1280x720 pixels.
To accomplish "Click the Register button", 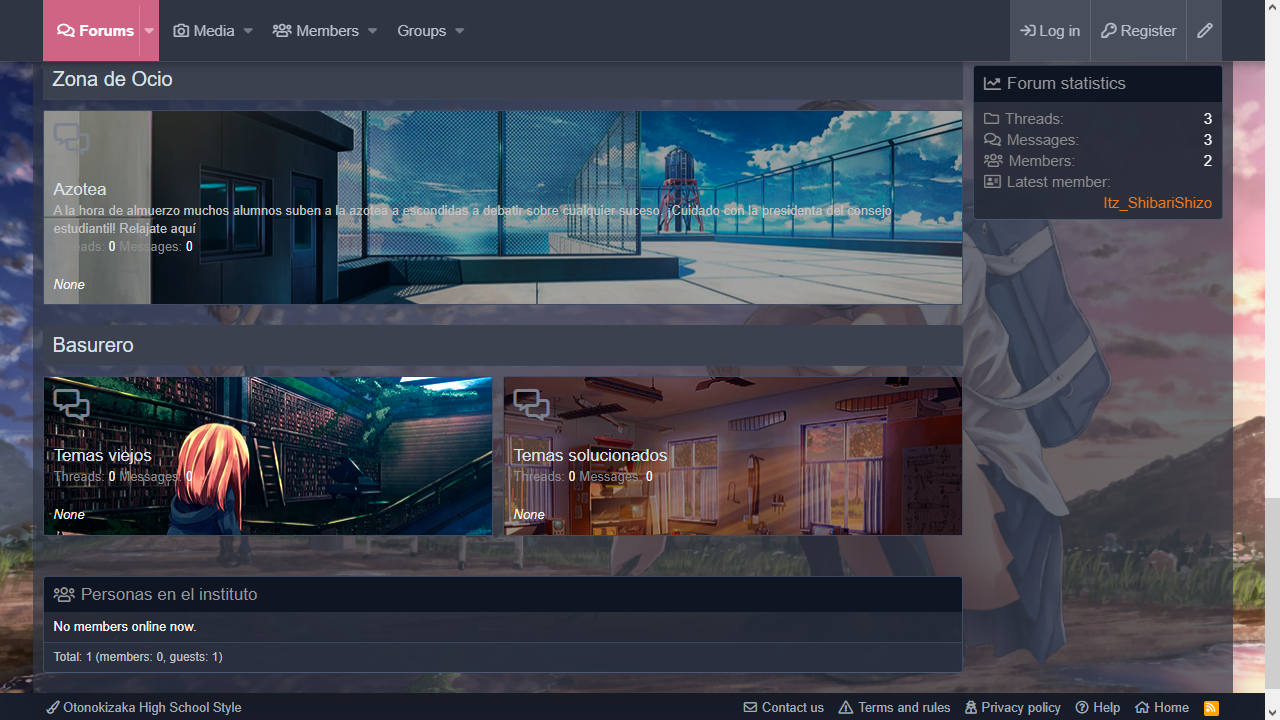I will [x=1138, y=31].
